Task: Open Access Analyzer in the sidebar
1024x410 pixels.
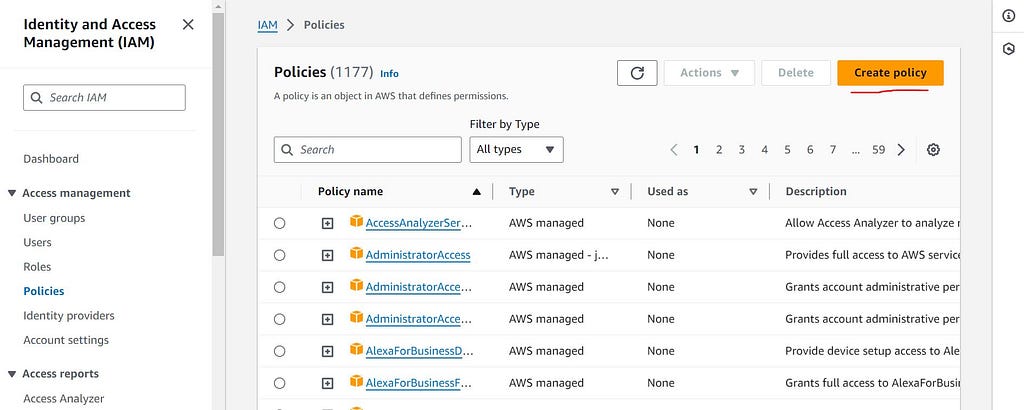Action: [63, 398]
